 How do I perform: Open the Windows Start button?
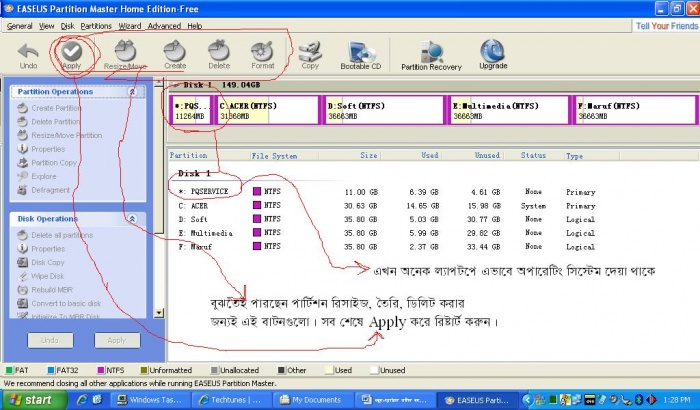32,400
